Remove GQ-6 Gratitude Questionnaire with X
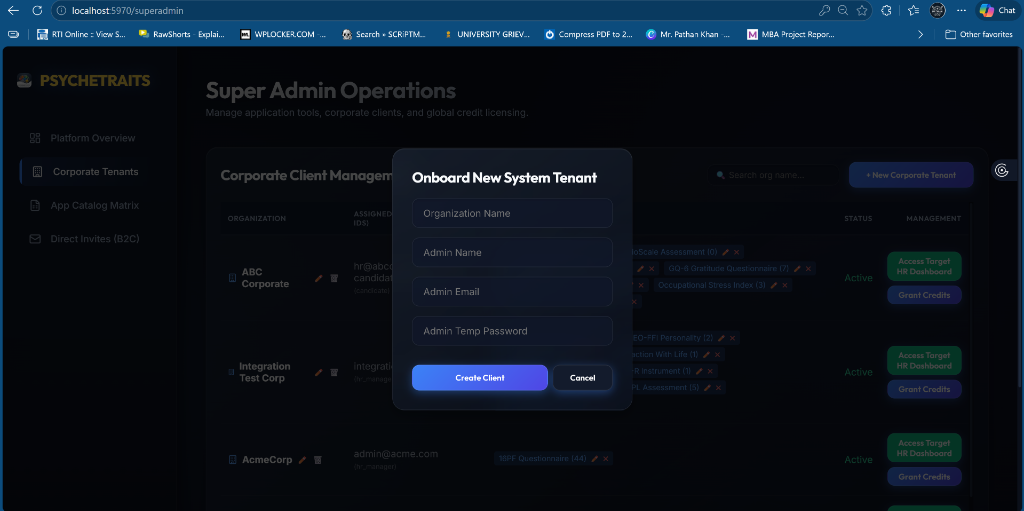1024x511 pixels. coord(808,269)
